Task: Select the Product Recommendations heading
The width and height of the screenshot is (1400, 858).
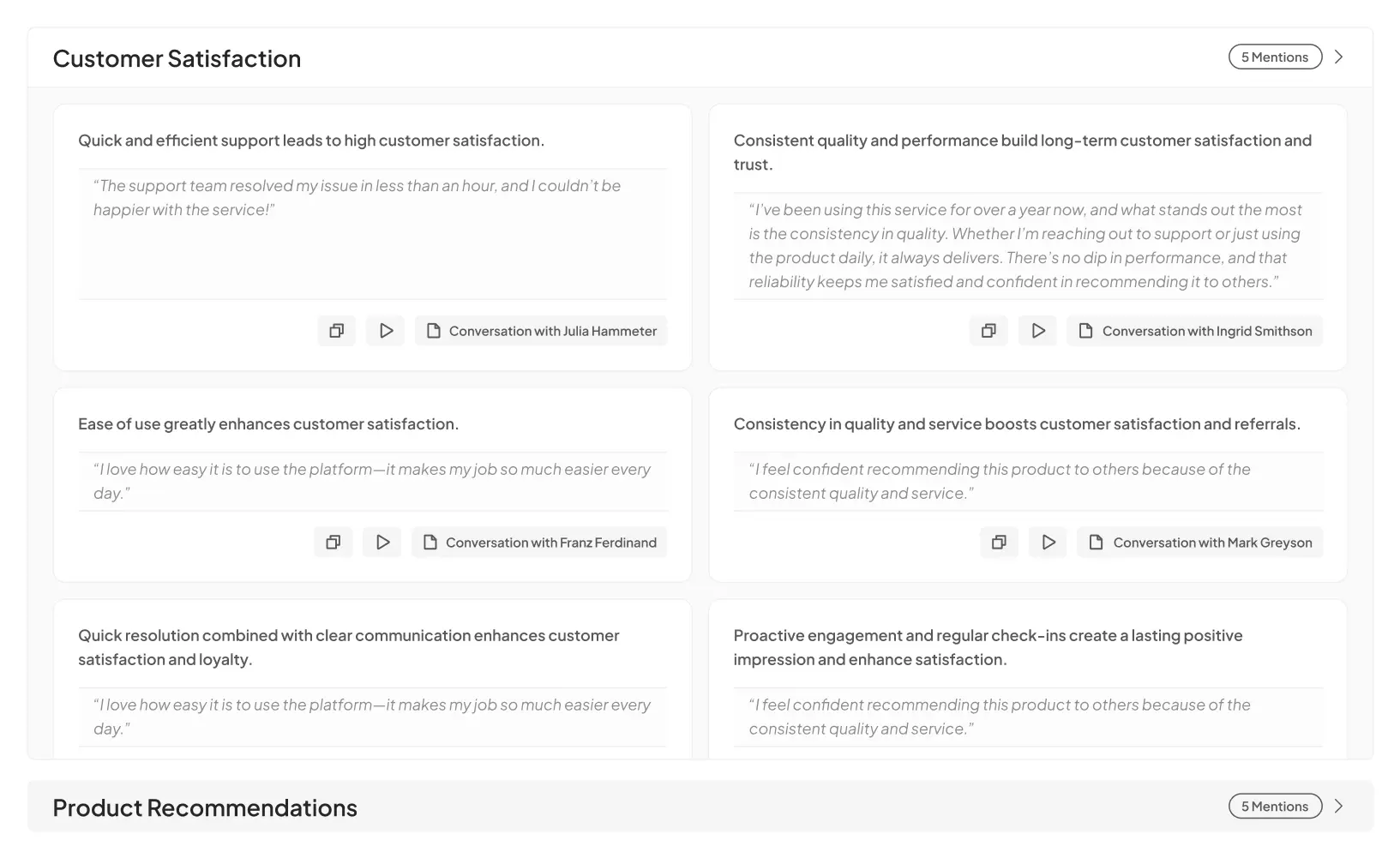Action: point(205,807)
